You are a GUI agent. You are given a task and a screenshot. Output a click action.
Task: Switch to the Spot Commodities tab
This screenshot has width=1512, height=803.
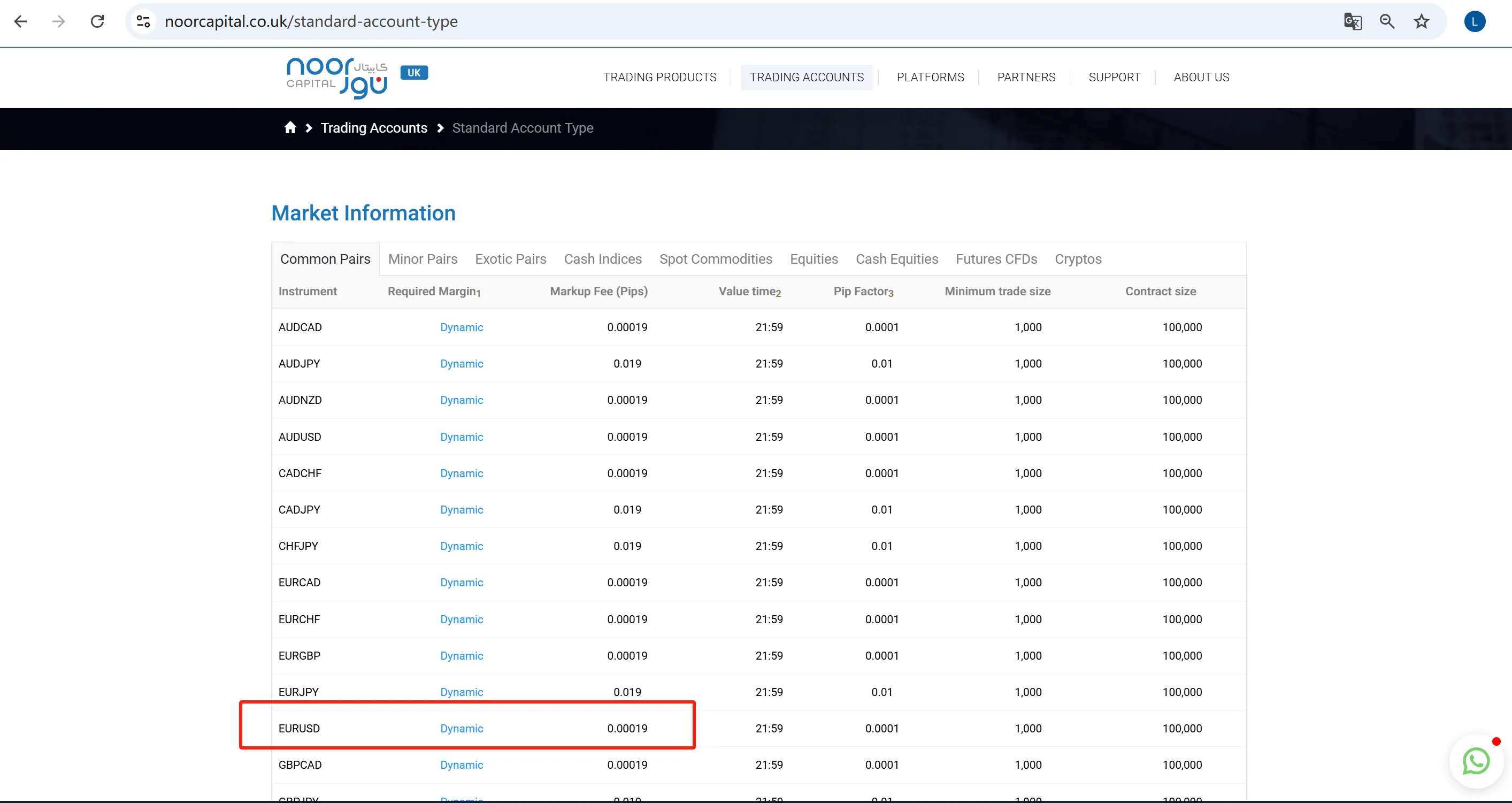click(x=716, y=259)
